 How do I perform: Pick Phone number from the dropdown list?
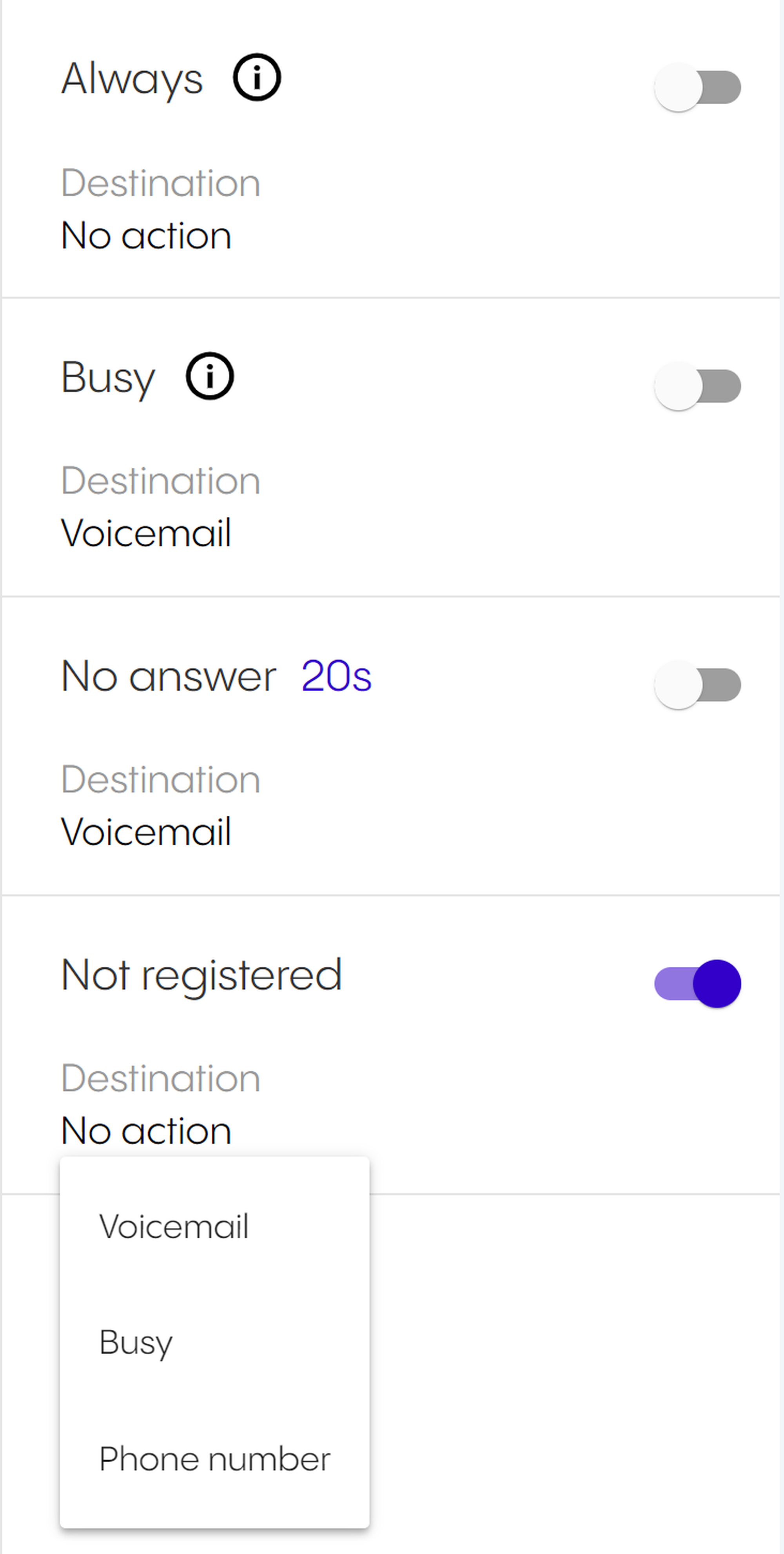coord(215,1459)
